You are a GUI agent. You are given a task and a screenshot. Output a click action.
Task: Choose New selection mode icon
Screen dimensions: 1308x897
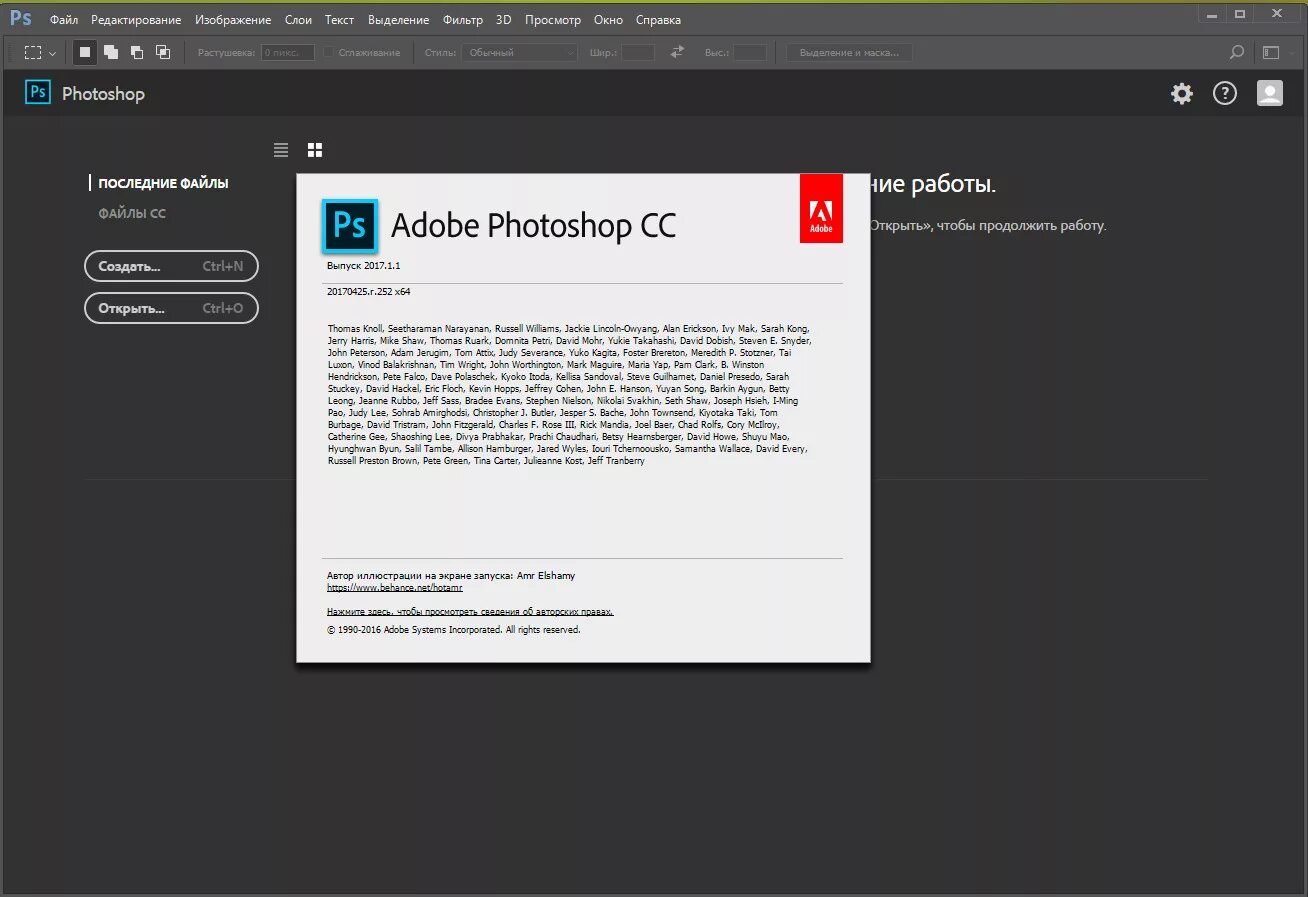click(85, 52)
